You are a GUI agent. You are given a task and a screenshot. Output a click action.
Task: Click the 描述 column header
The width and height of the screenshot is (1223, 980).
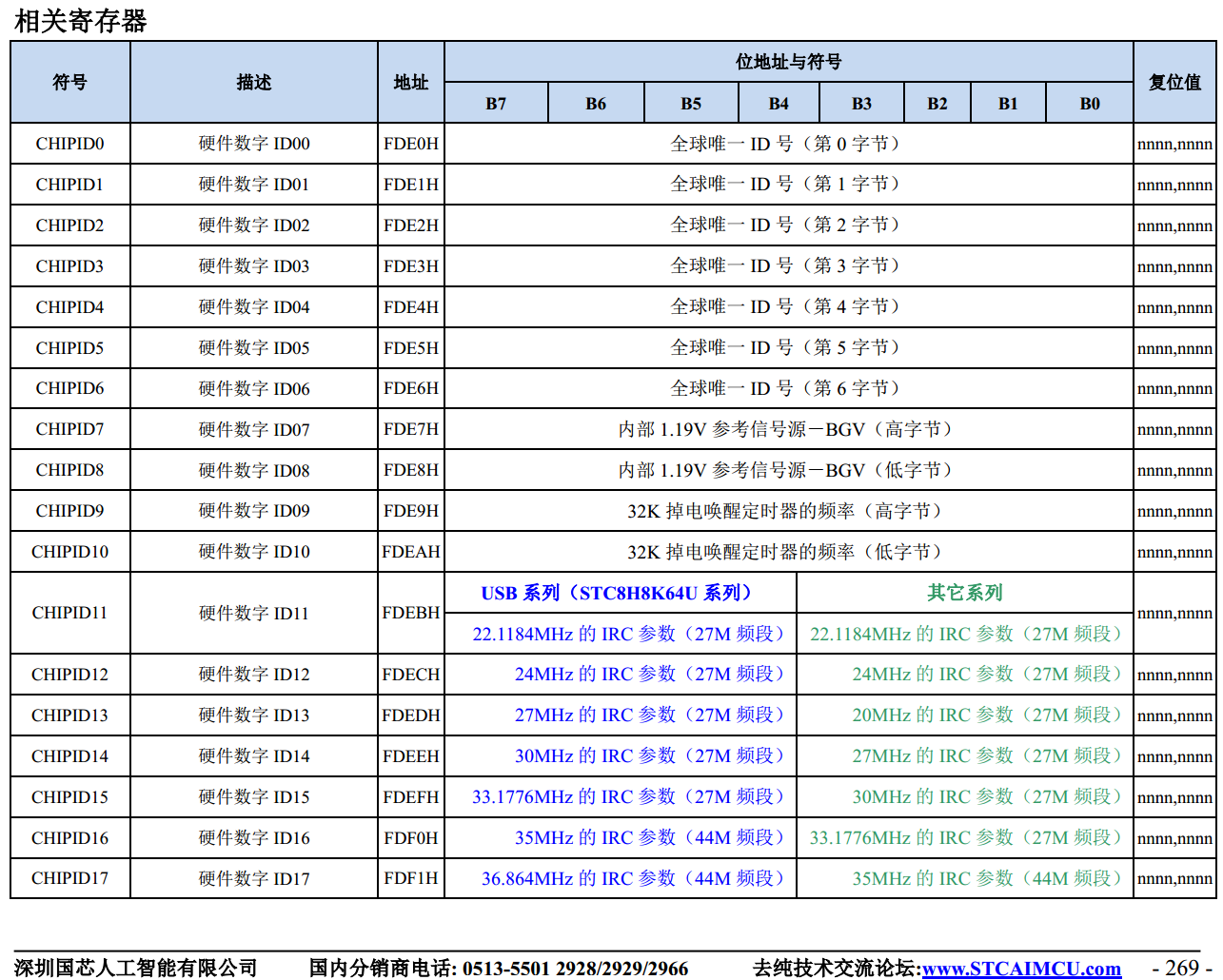(x=254, y=83)
